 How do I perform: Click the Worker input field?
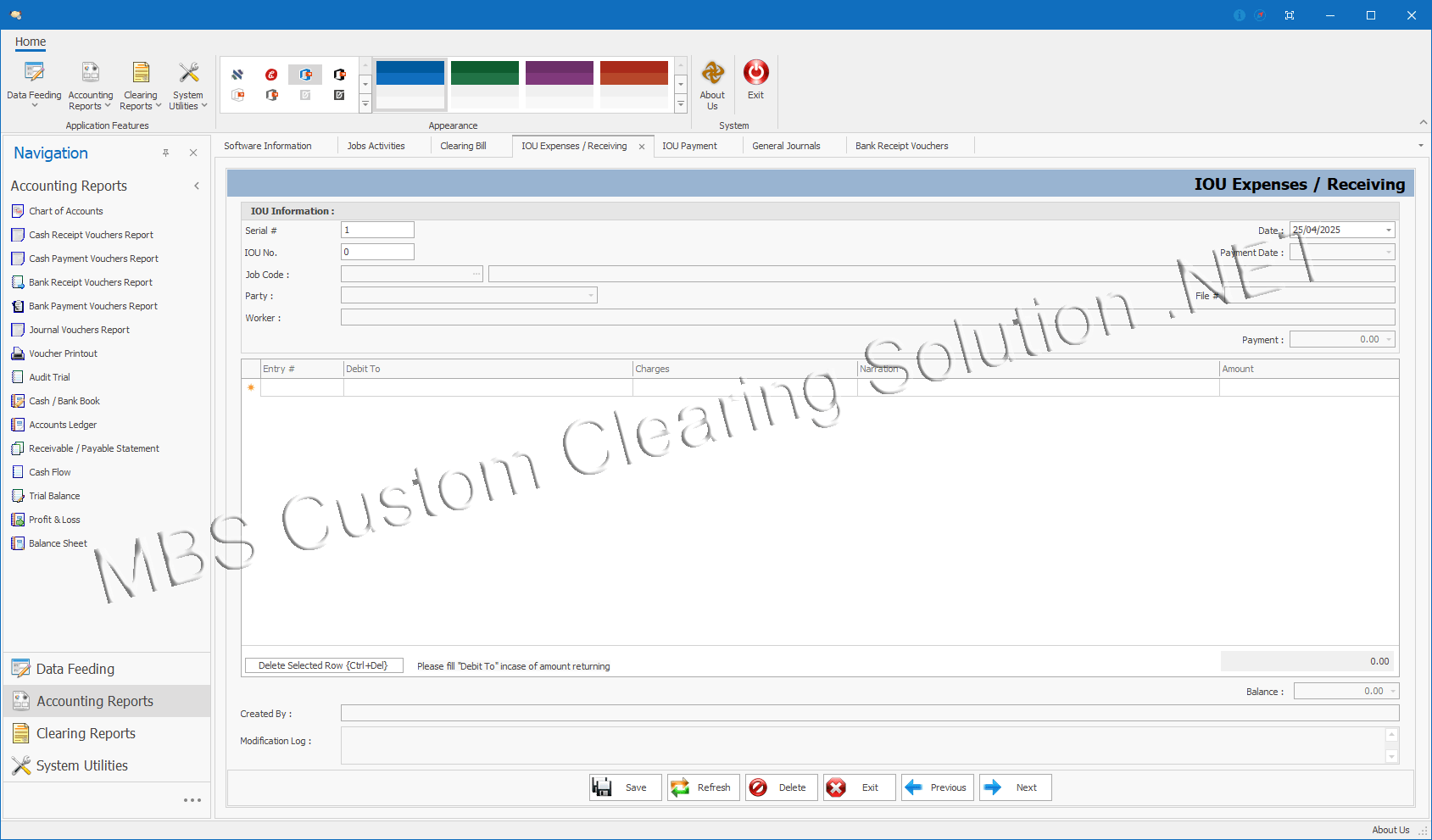867,317
